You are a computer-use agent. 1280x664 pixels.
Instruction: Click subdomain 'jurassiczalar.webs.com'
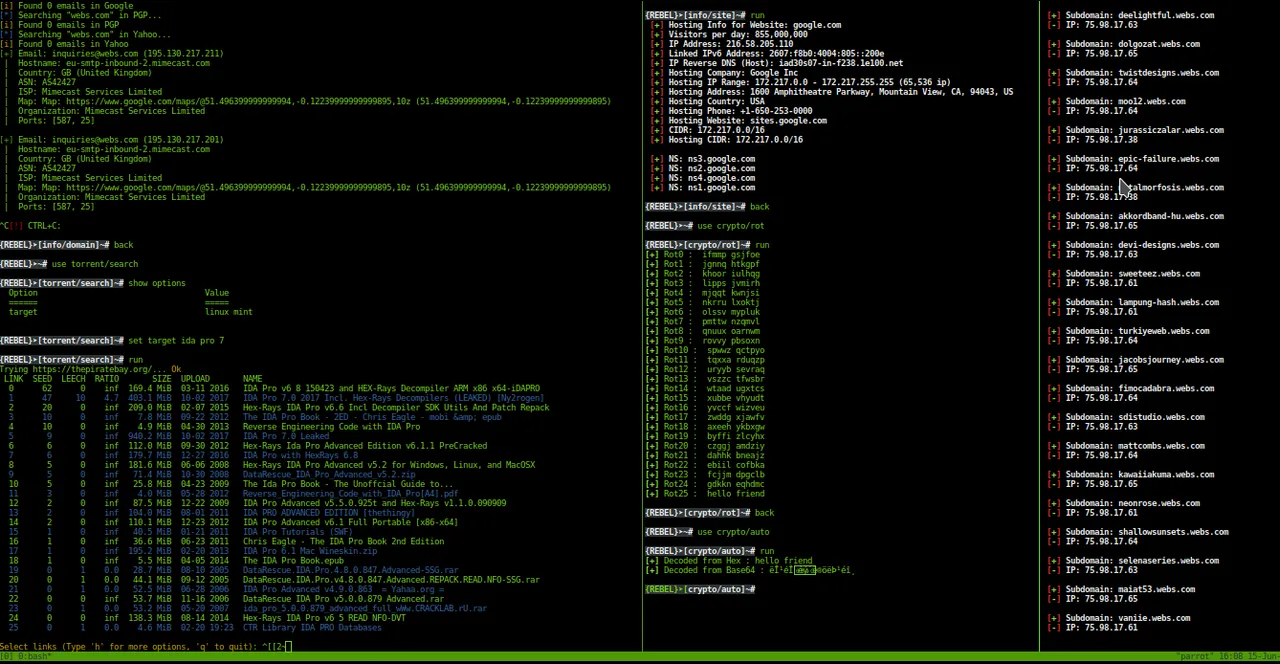tap(1145, 130)
